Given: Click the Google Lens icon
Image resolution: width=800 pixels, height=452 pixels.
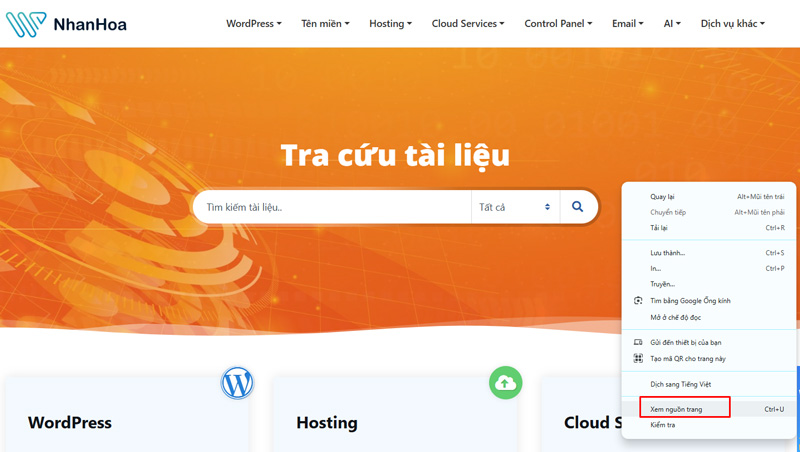Looking at the screenshot, I should (x=638, y=300).
